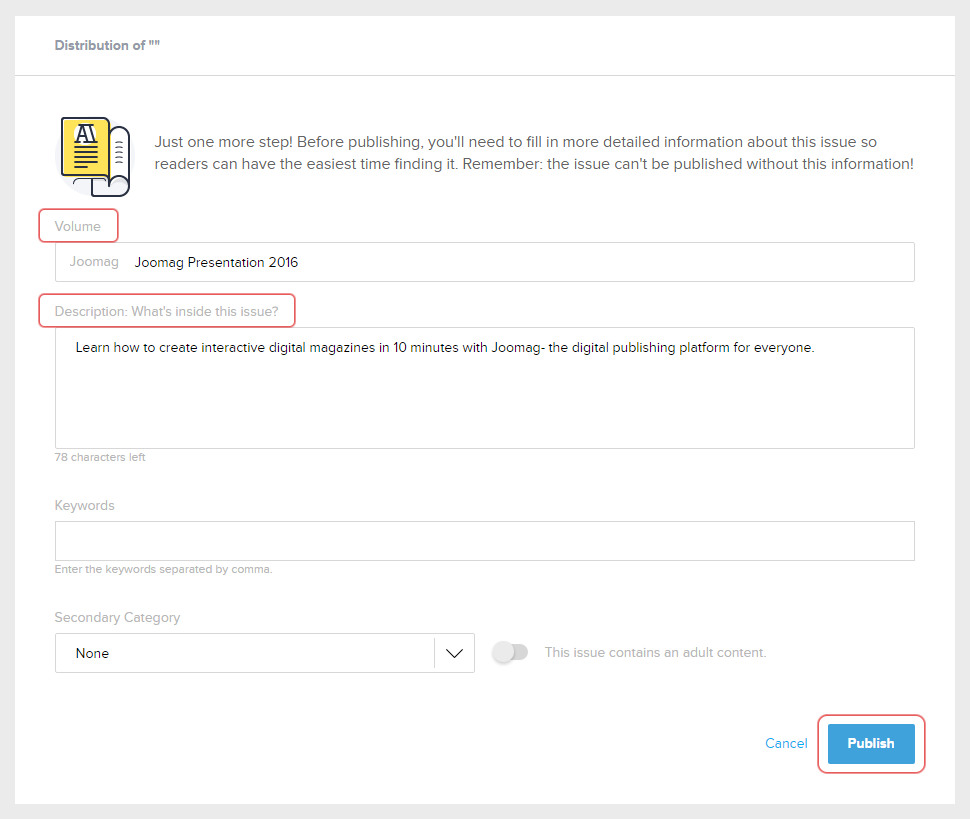Click the Keywords field label

pyautogui.click(x=85, y=505)
